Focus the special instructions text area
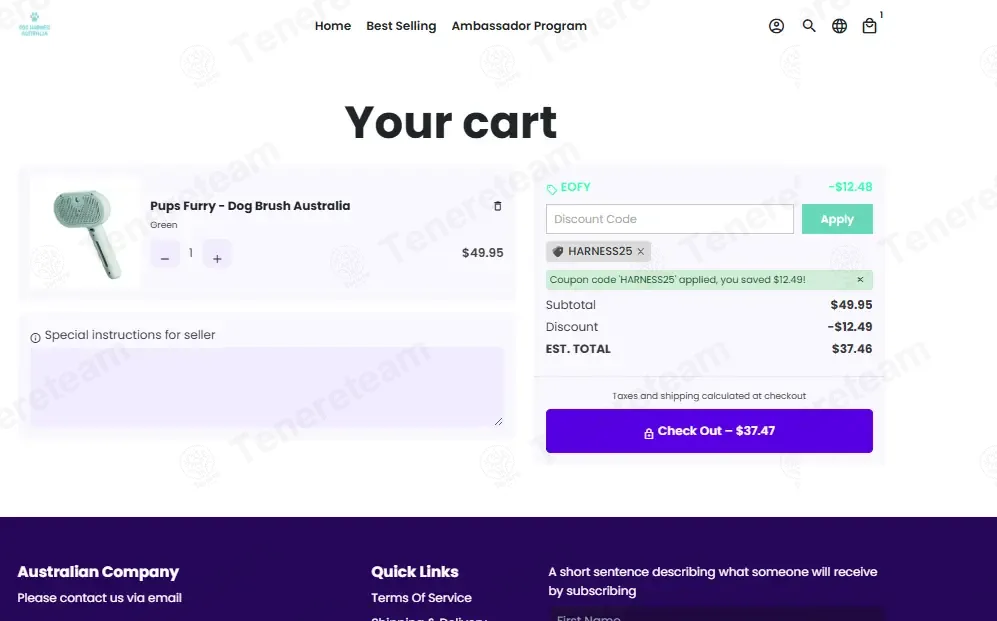This screenshot has height=621, width=997. coord(266,386)
